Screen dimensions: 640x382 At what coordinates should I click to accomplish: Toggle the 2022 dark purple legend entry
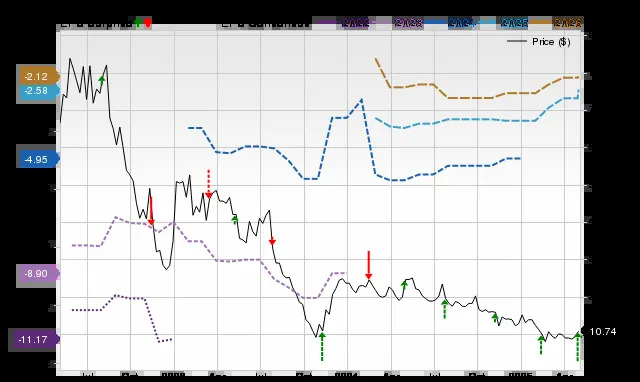pos(345,22)
